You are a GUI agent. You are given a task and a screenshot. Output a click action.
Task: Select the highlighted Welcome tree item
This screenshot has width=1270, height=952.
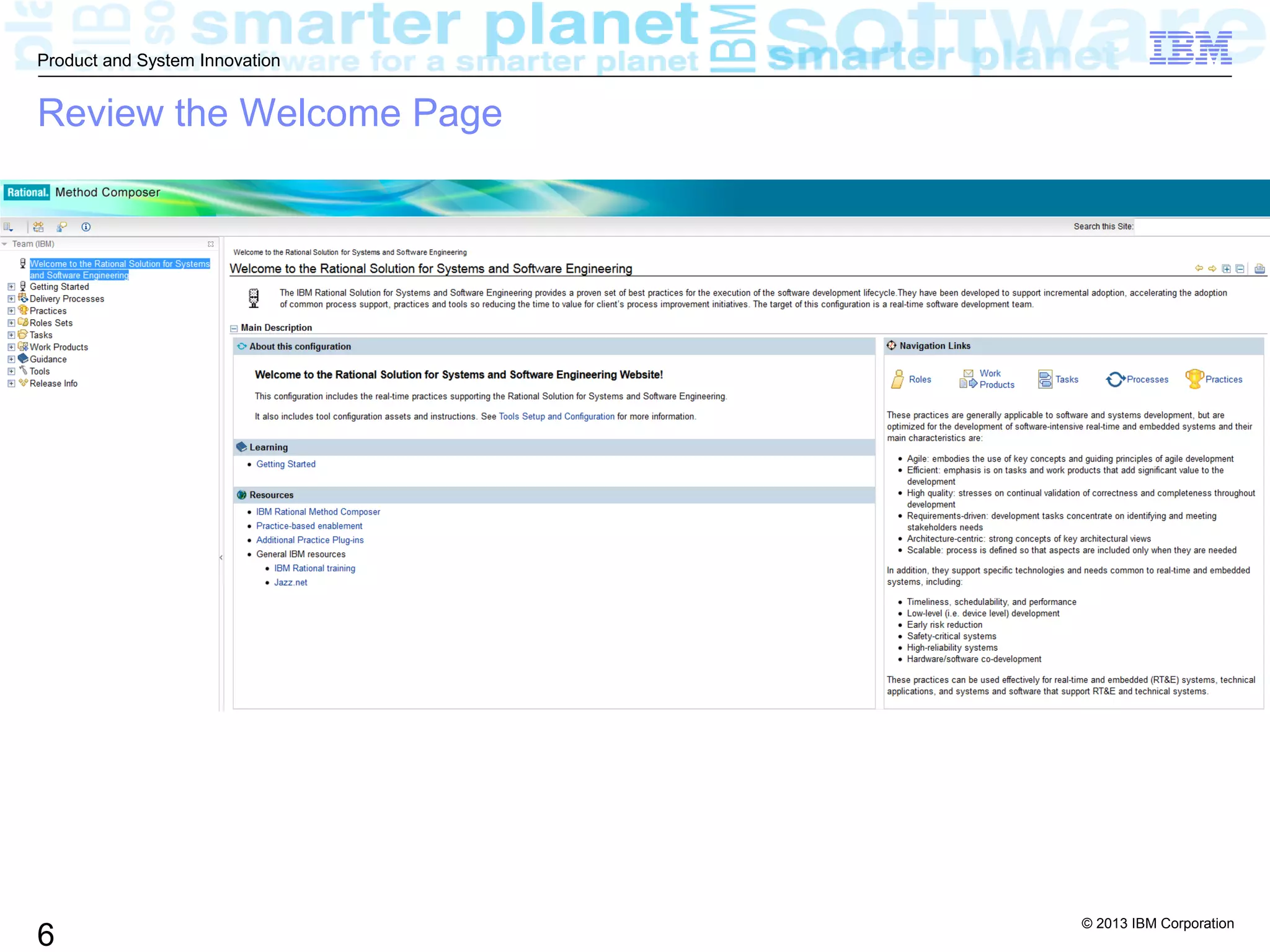pos(120,270)
